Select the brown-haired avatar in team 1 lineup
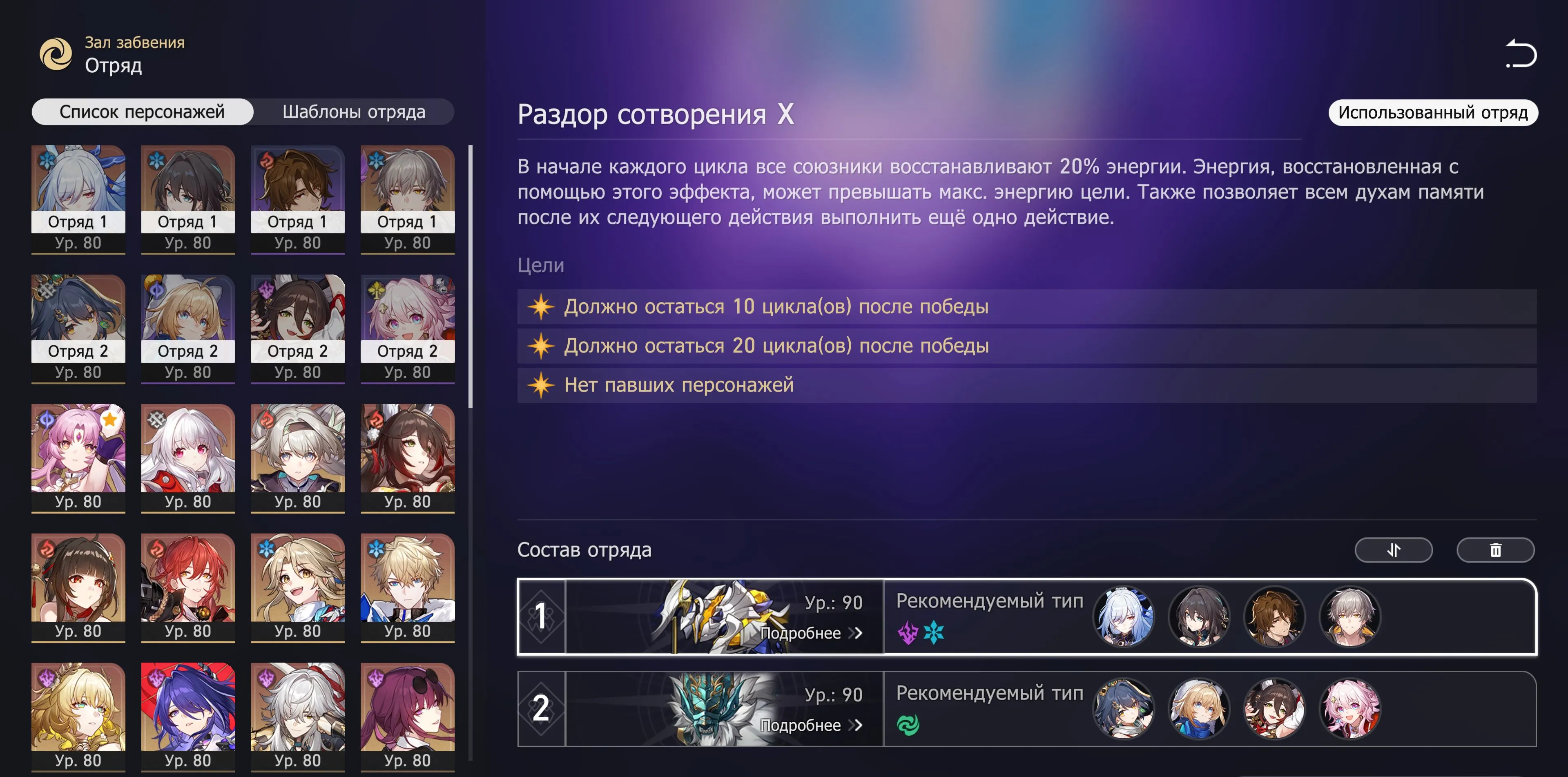The image size is (1568, 777). tap(1275, 616)
